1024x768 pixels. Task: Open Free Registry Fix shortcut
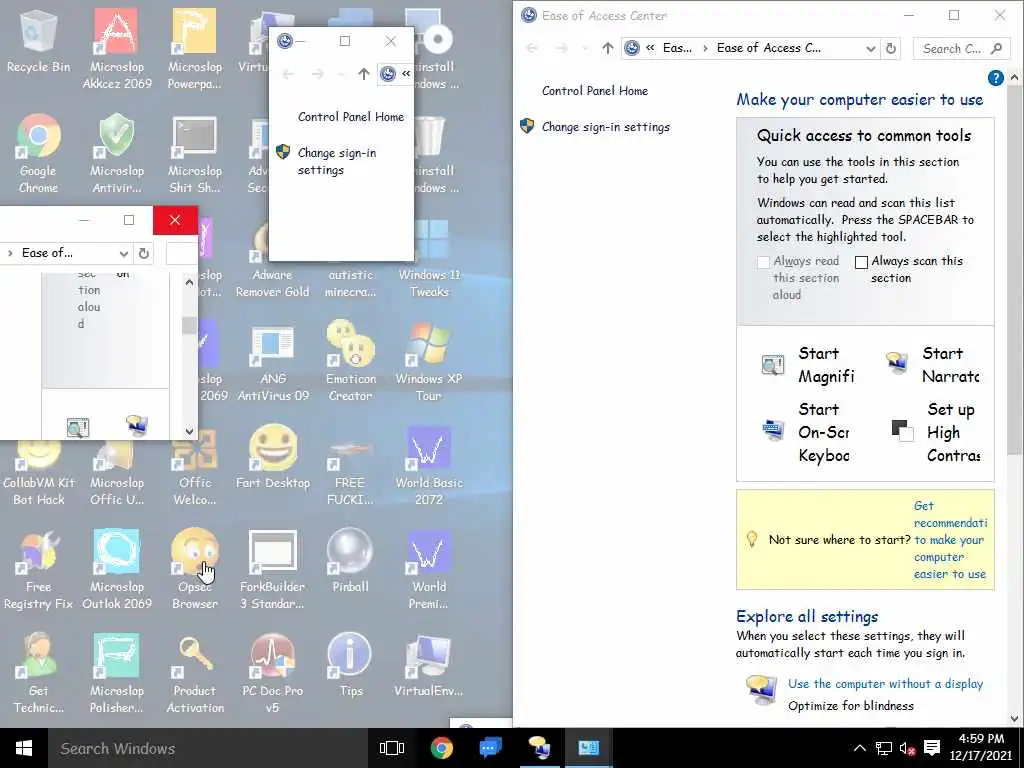click(39, 569)
